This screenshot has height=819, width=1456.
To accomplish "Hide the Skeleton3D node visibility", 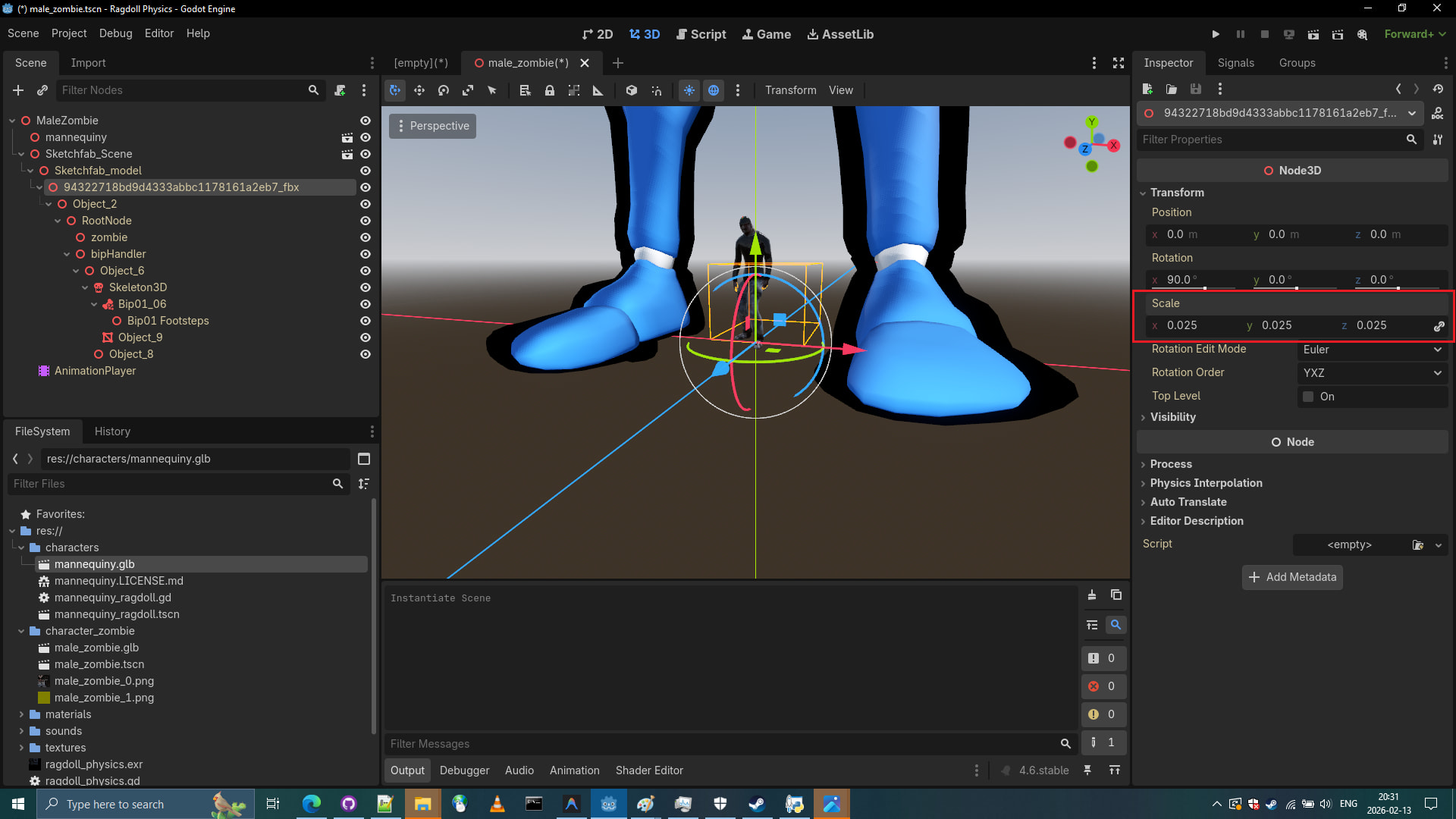I will pyautogui.click(x=366, y=287).
